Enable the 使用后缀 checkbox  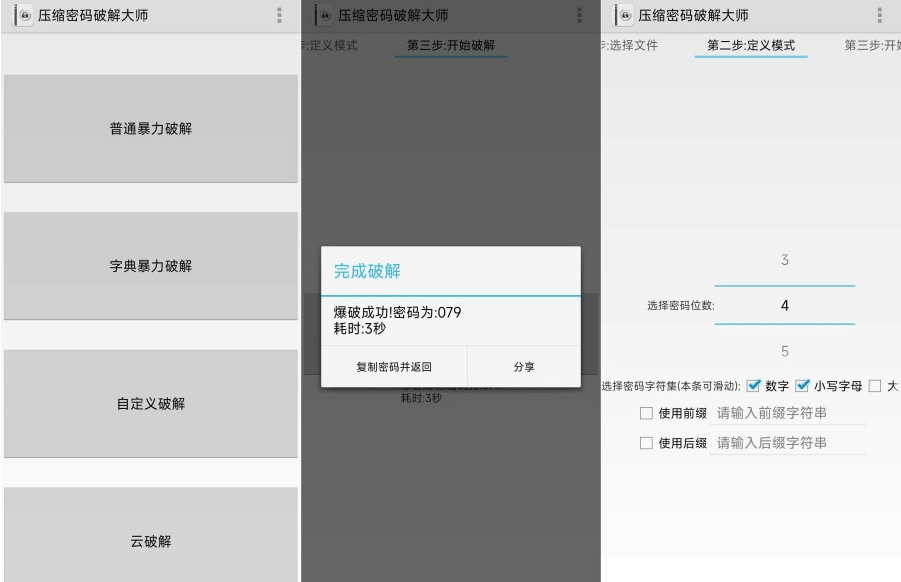click(x=646, y=443)
